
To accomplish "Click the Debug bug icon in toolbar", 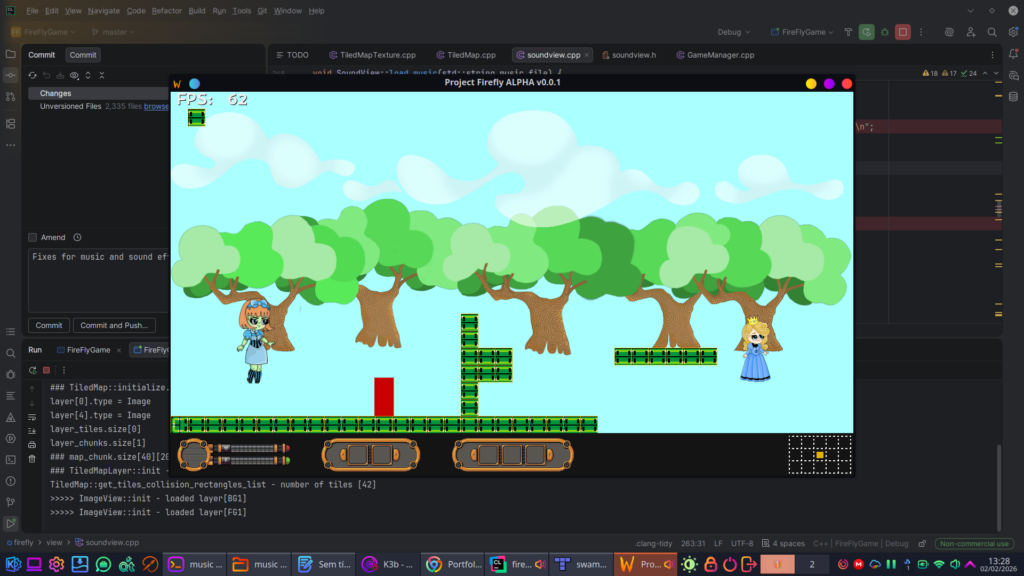I will (x=884, y=32).
